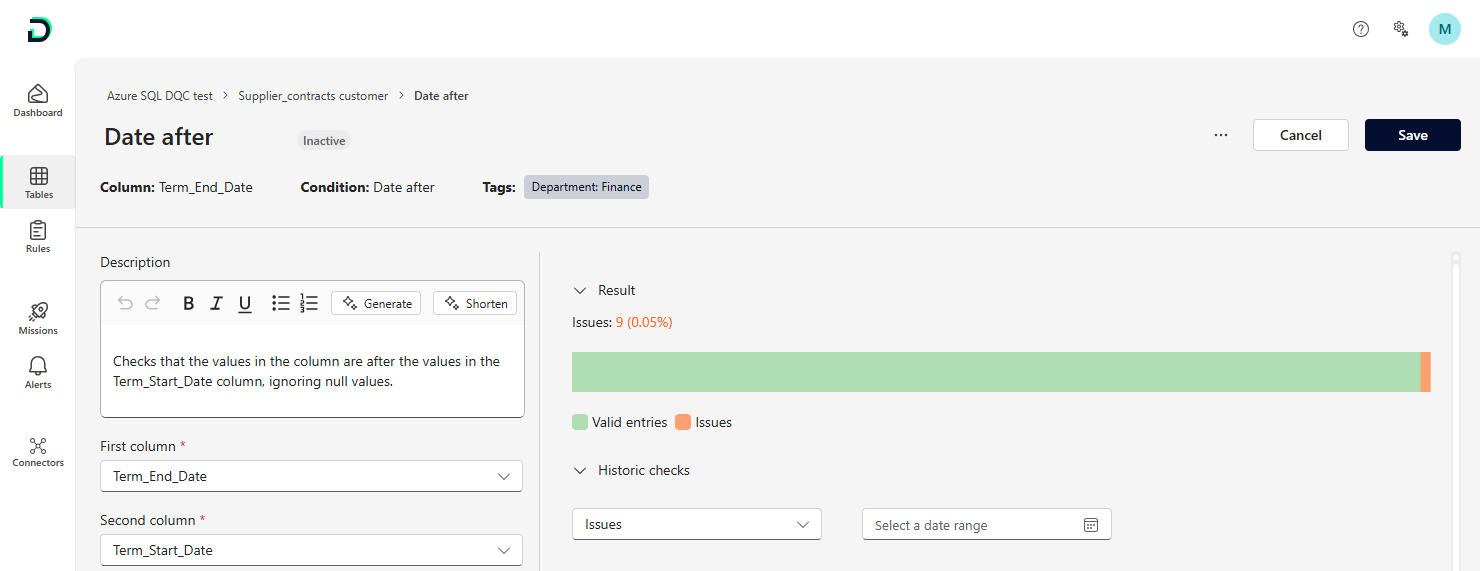The height and width of the screenshot is (571, 1480).
Task: Open the settings gear icon
Action: pos(1401,29)
